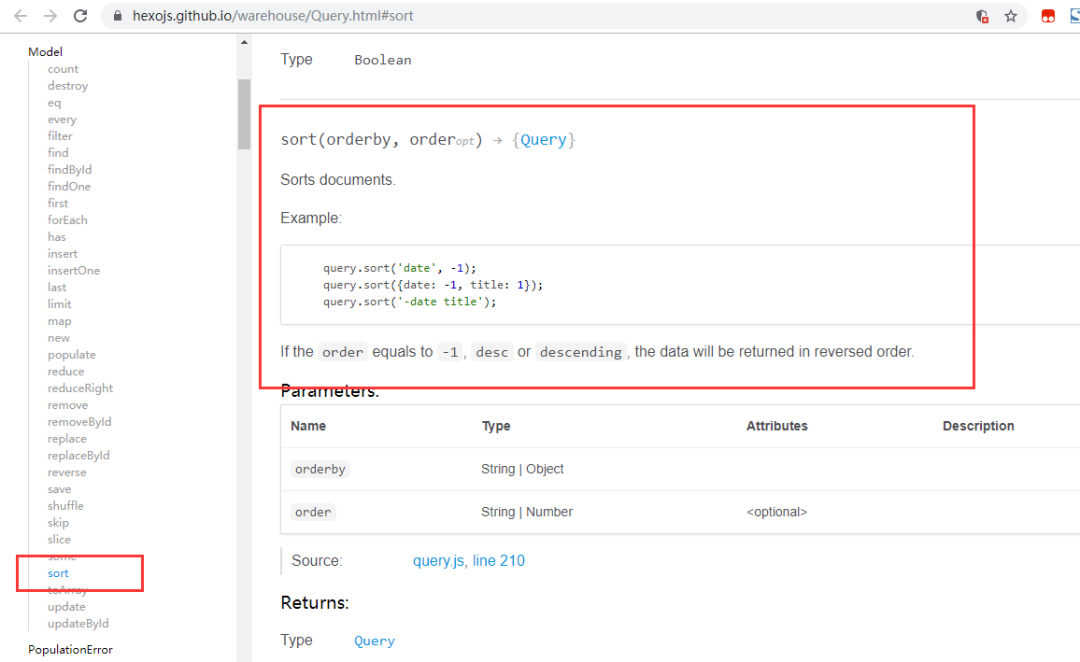Reload the page with the refresh icon

pyautogui.click(x=81, y=16)
